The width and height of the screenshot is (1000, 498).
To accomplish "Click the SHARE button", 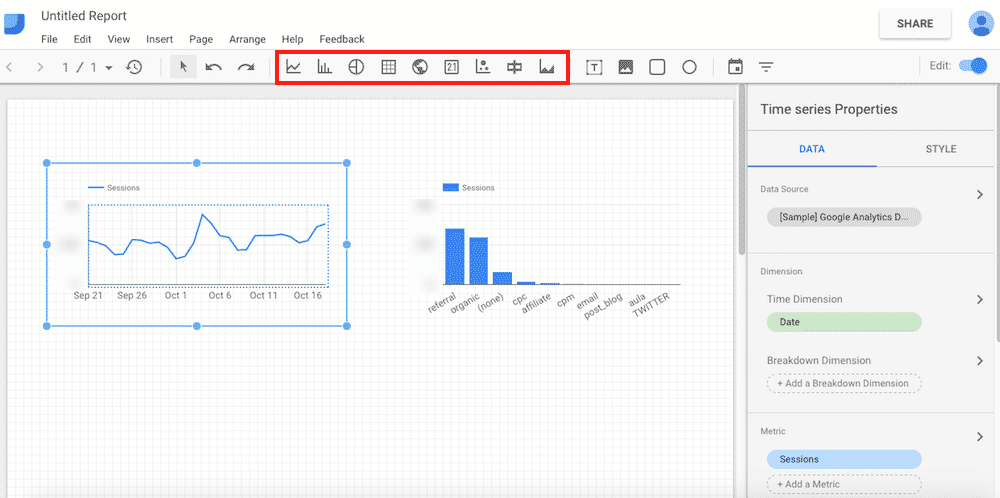I will tap(915, 24).
